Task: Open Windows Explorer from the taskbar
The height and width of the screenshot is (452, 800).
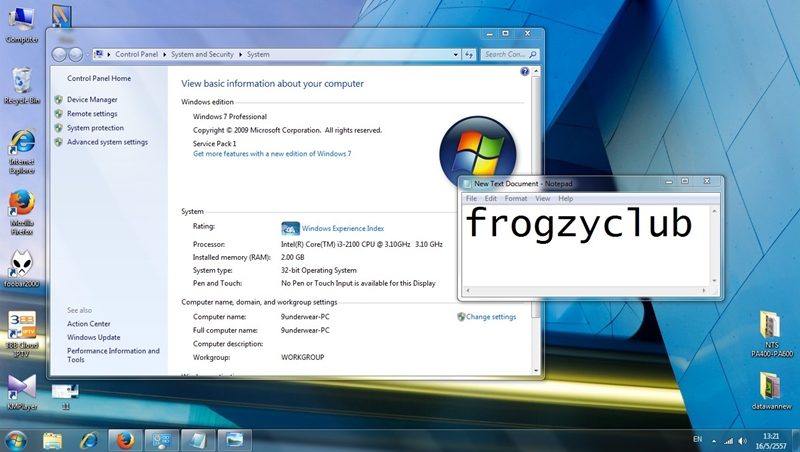Action: click(53, 440)
